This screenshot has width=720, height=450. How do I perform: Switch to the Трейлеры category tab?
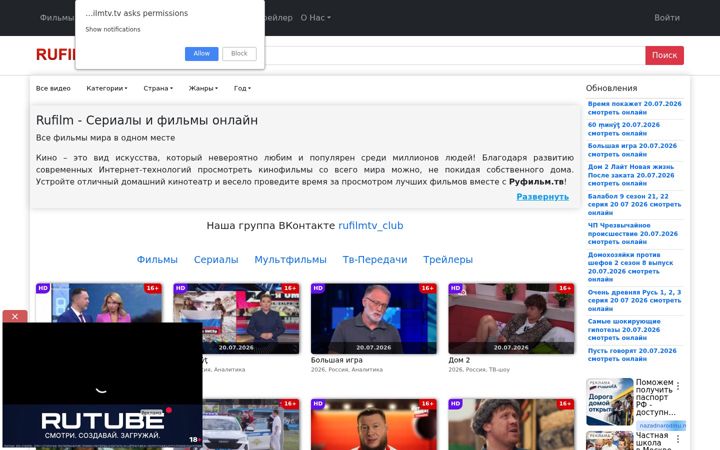click(x=448, y=259)
